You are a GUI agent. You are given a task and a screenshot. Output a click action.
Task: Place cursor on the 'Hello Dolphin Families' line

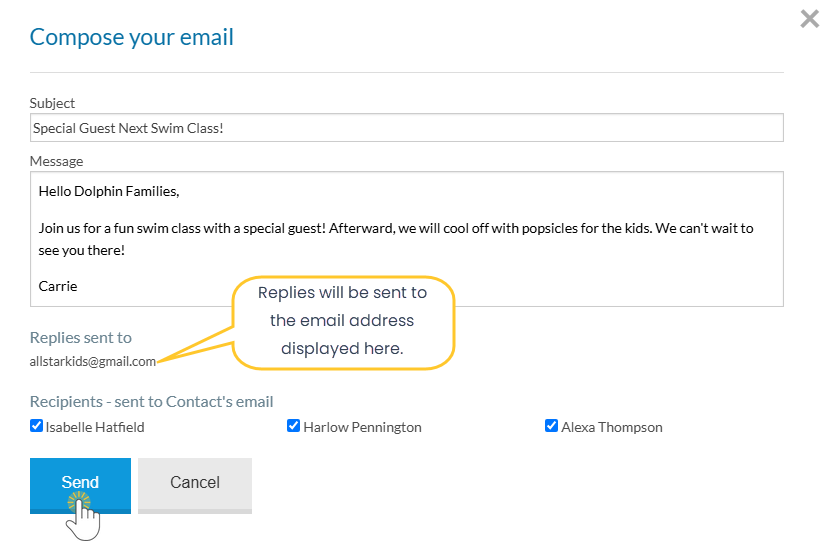point(108,191)
